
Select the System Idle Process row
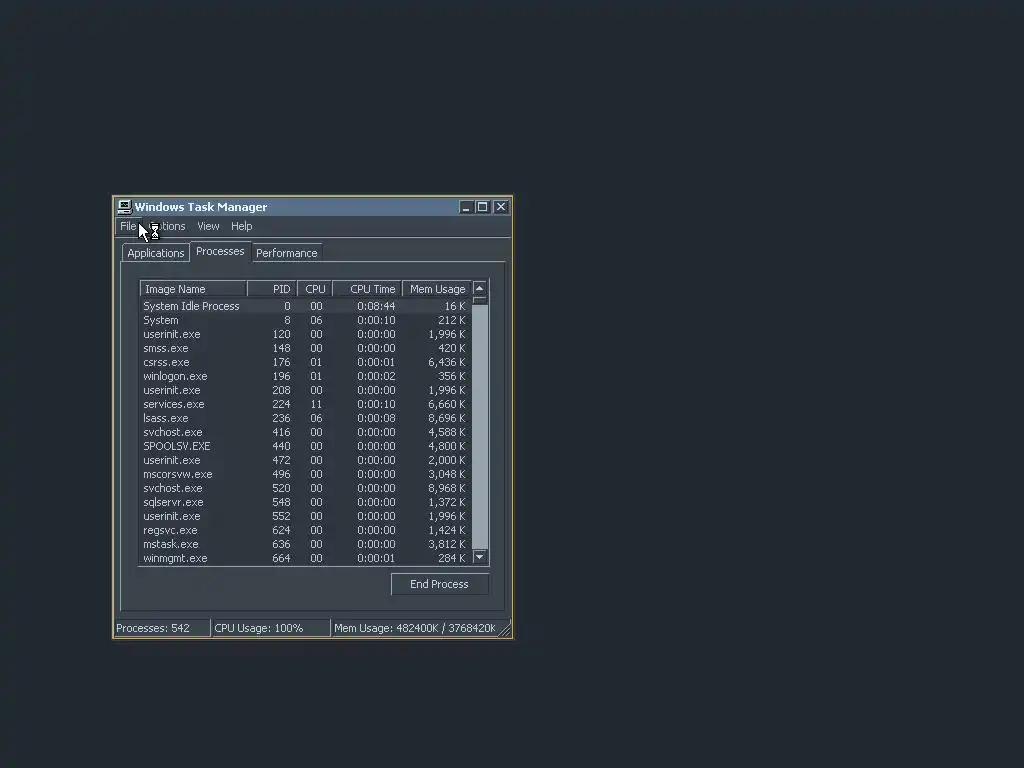pos(305,306)
